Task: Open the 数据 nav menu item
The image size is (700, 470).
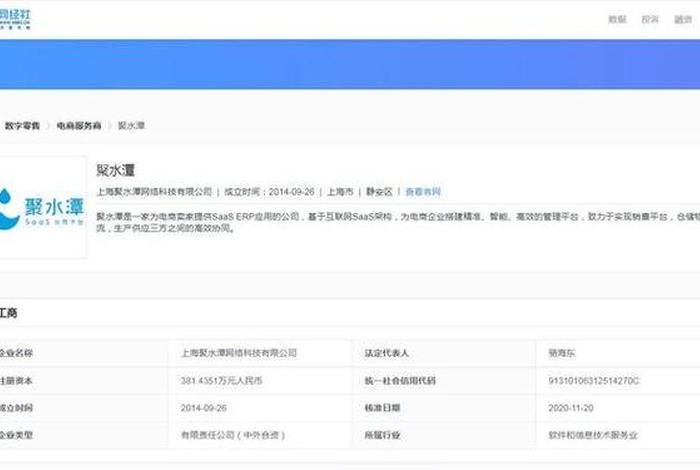Action: (x=617, y=19)
